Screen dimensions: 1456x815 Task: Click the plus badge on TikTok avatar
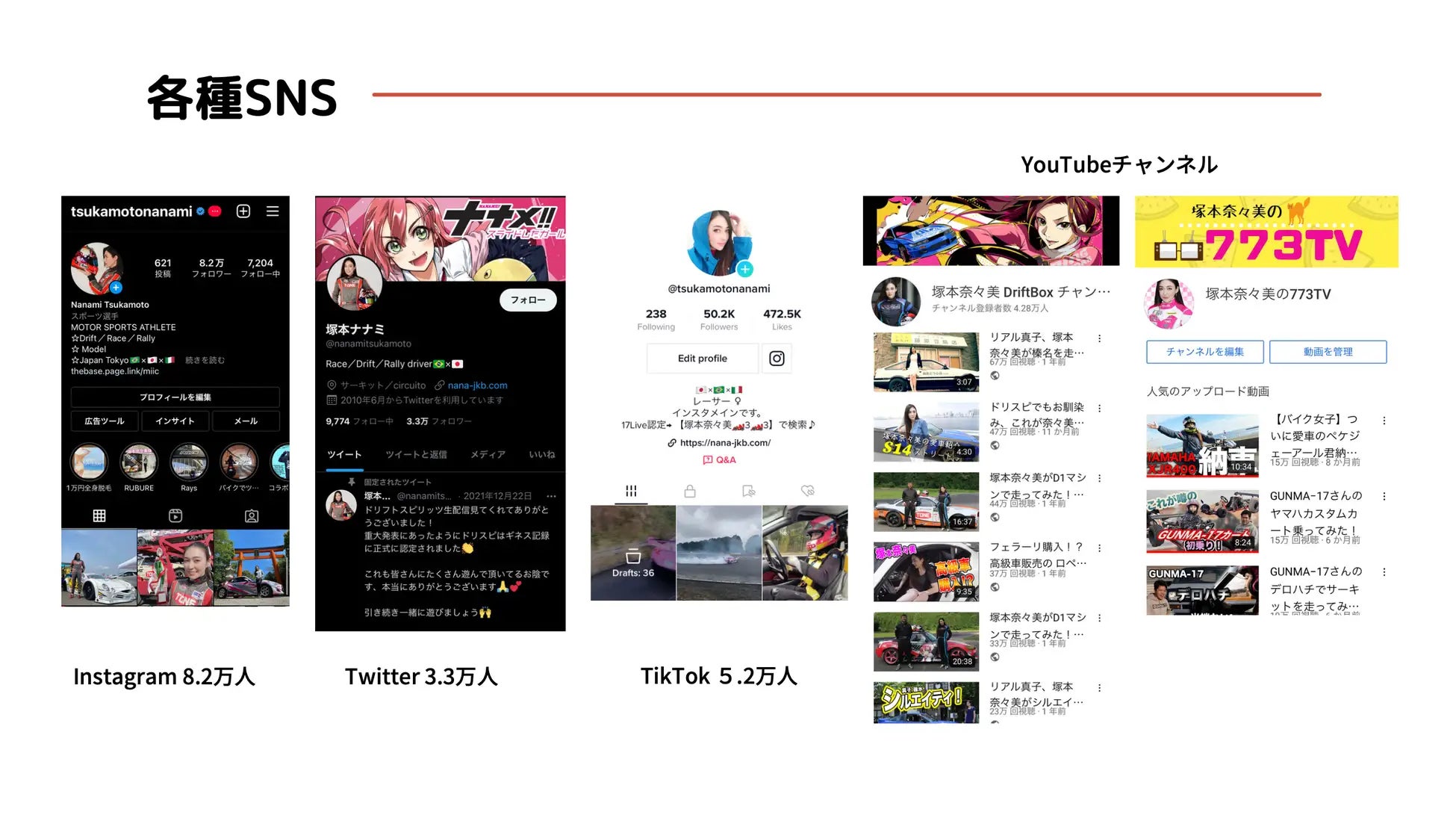(744, 269)
